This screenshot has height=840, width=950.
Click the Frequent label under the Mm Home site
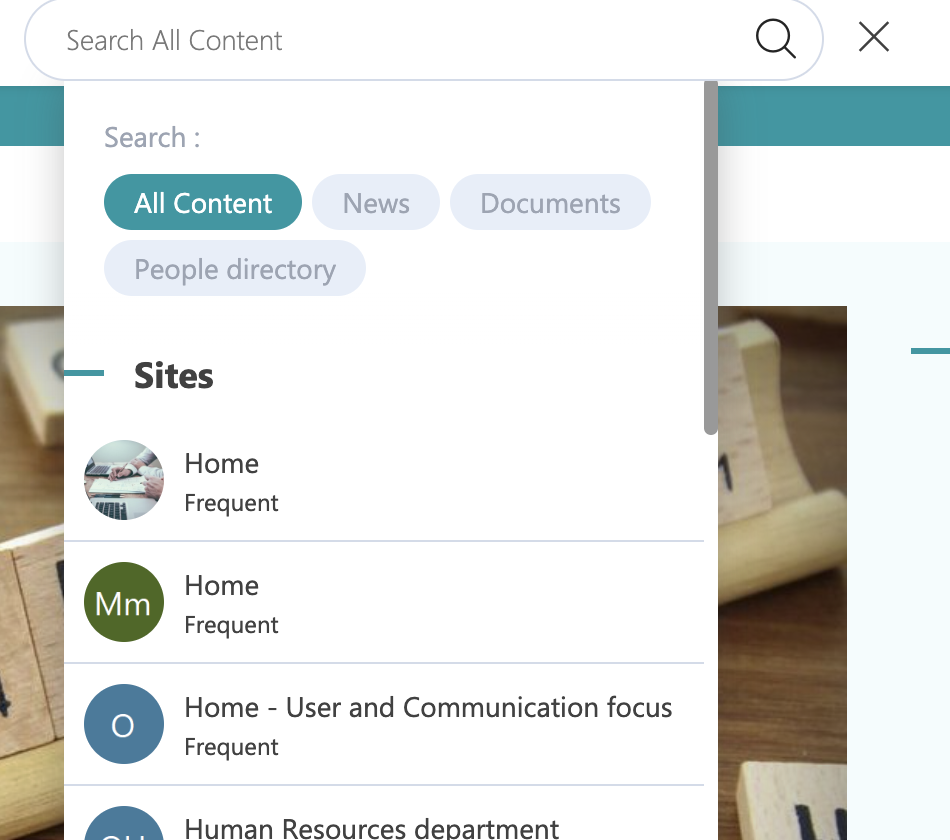tap(232, 626)
